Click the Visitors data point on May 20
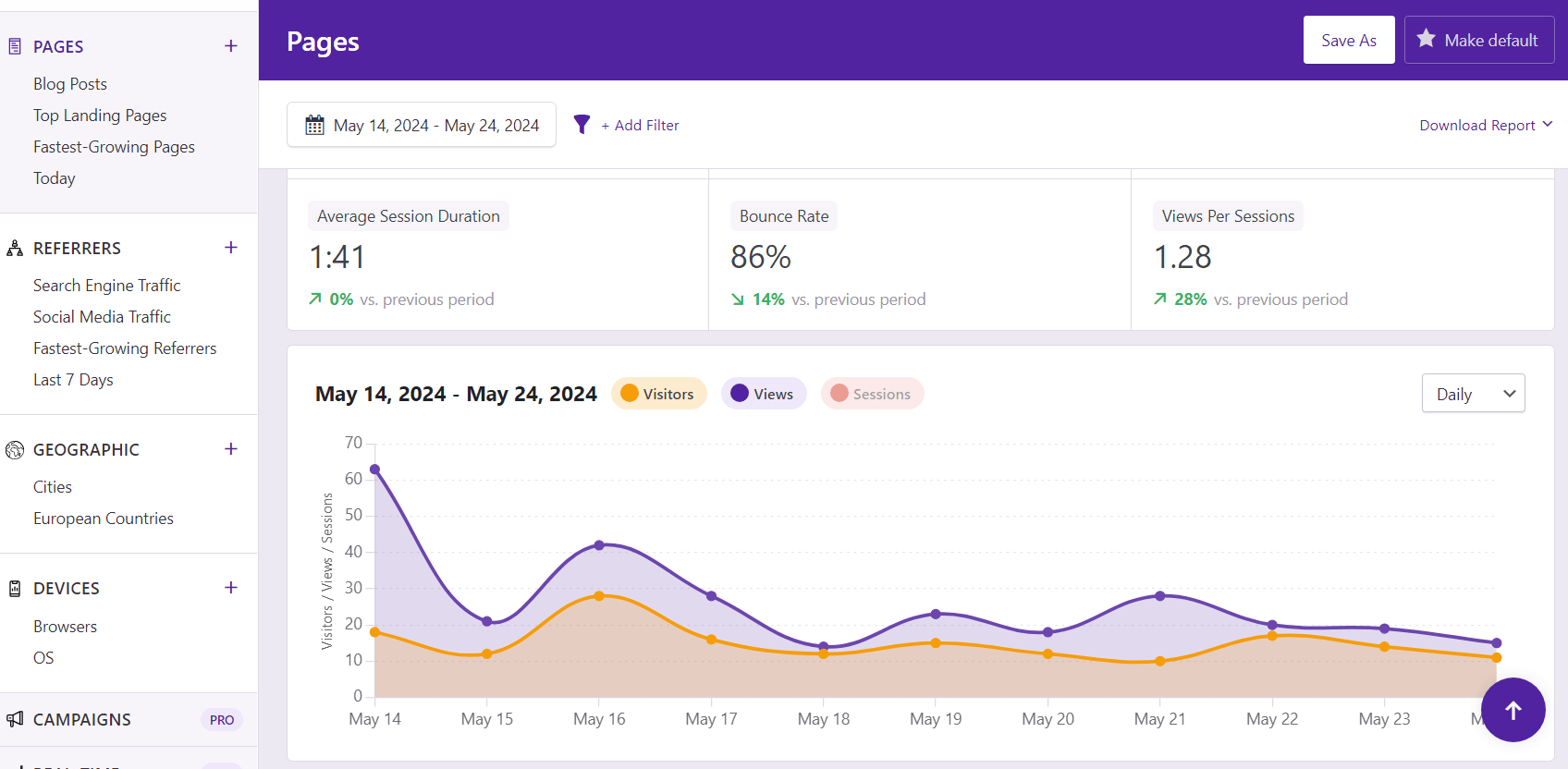This screenshot has height=769, width=1568. (1047, 653)
